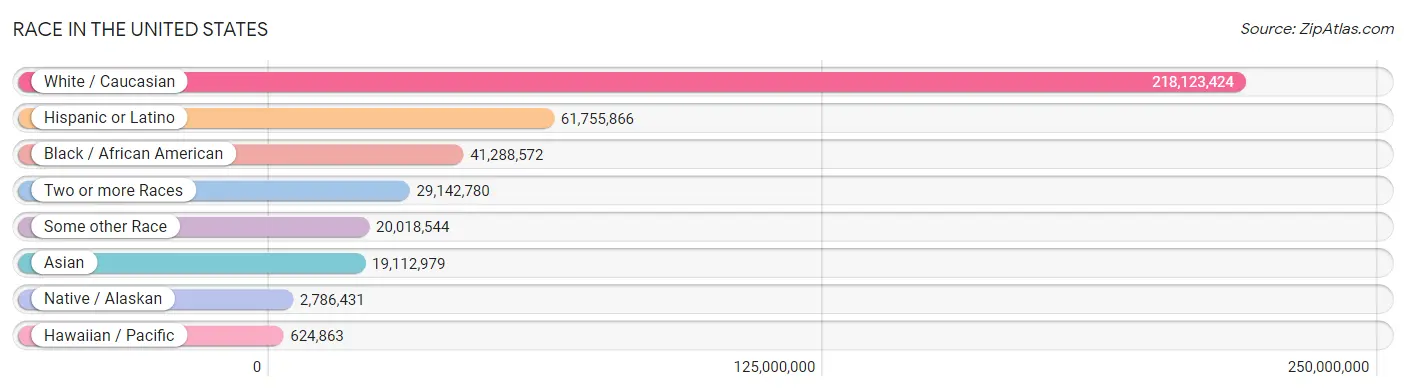Click the 218,123,424 value text

coord(1193,82)
